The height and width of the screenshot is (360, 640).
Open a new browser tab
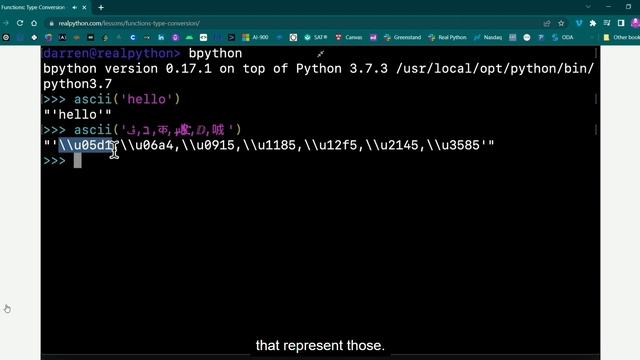coord(101,7)
